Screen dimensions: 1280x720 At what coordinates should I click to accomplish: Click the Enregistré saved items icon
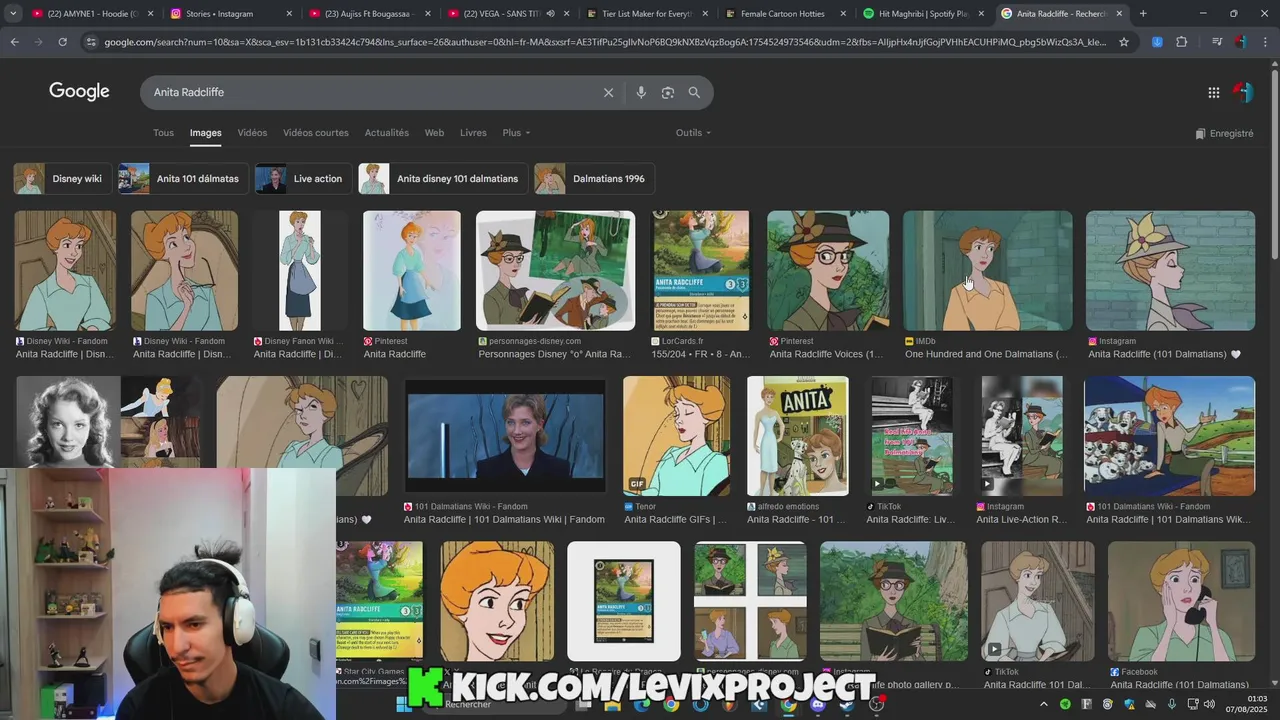point(1224,133)
